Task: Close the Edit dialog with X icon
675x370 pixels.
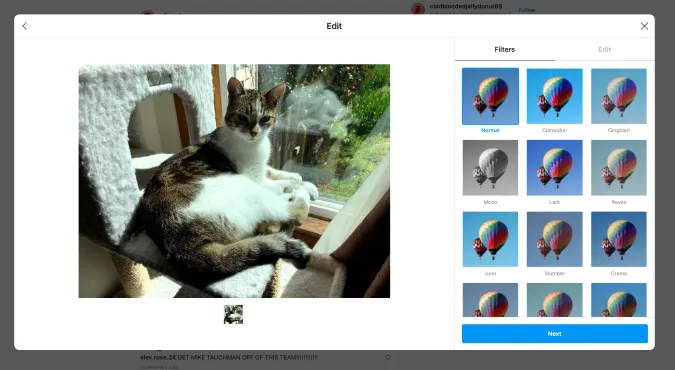Action: click(x=644, y=26)
